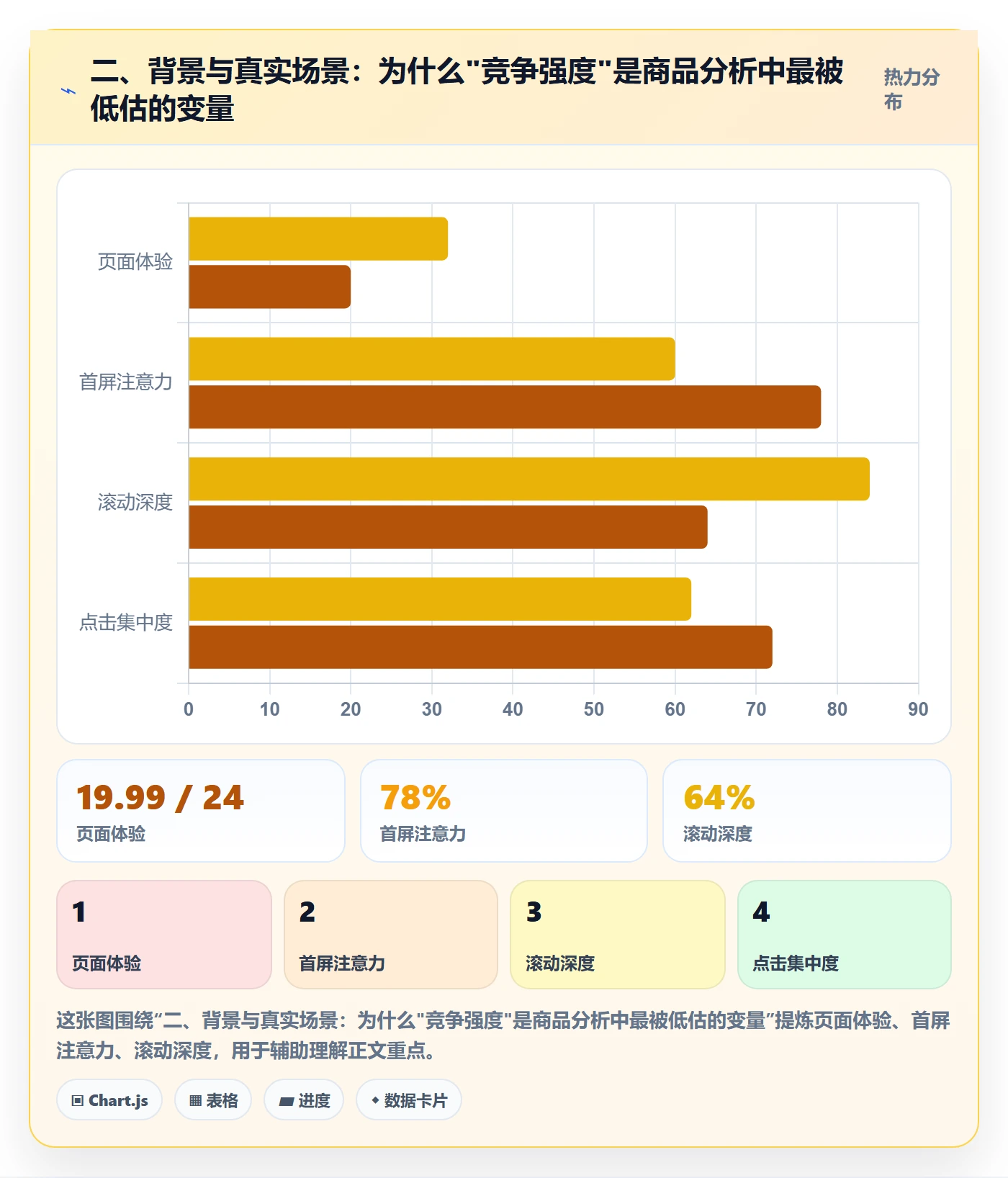Click the brown bar for 滚动深度
This screenshot has height=1178, width=1008.
pyautogui.click(x=448, y=527)
